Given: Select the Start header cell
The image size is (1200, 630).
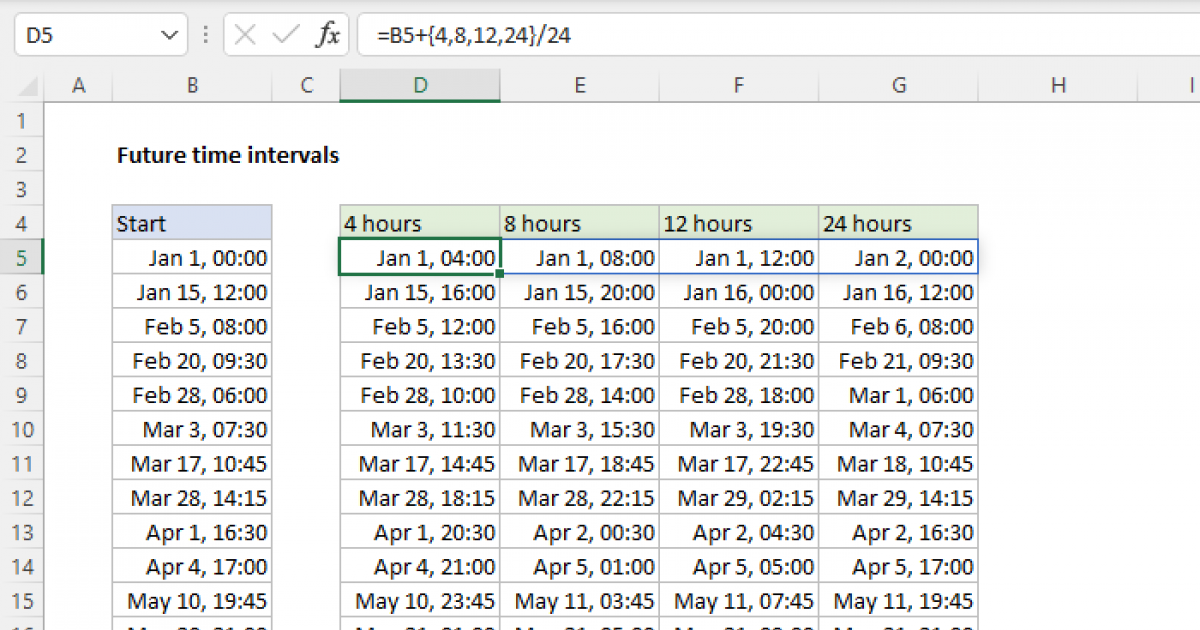Looking at the screenshot, I should click(x=191, y=223).
